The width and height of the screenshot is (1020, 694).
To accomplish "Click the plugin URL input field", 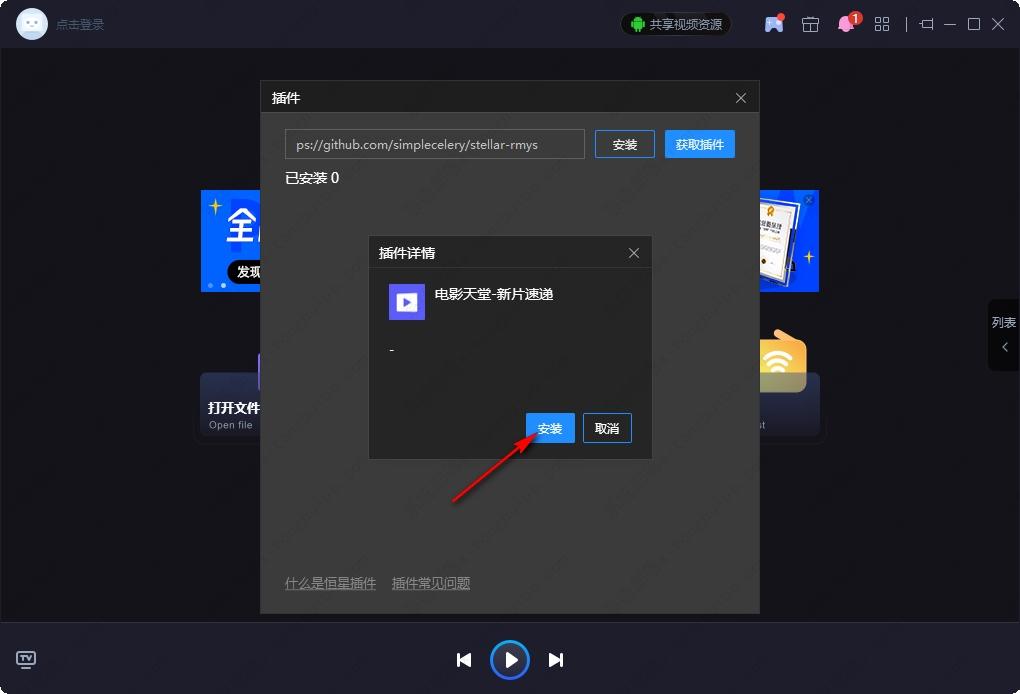I will (434, 144).
